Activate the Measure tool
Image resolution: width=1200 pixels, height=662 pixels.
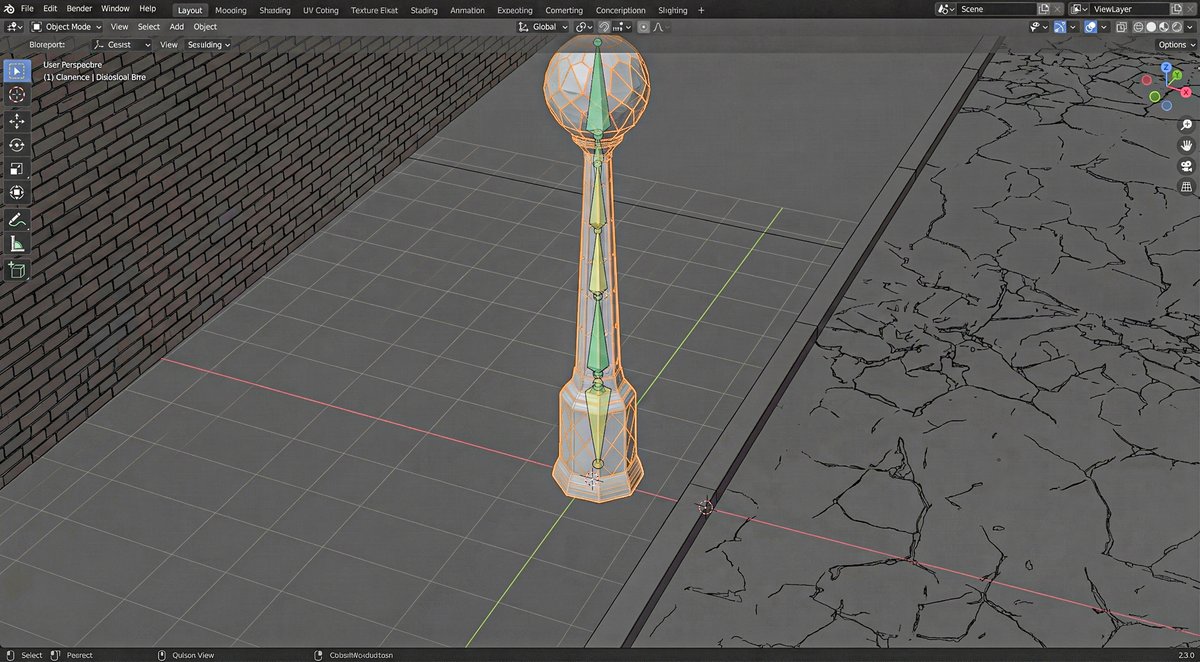(x=17, y=244)
